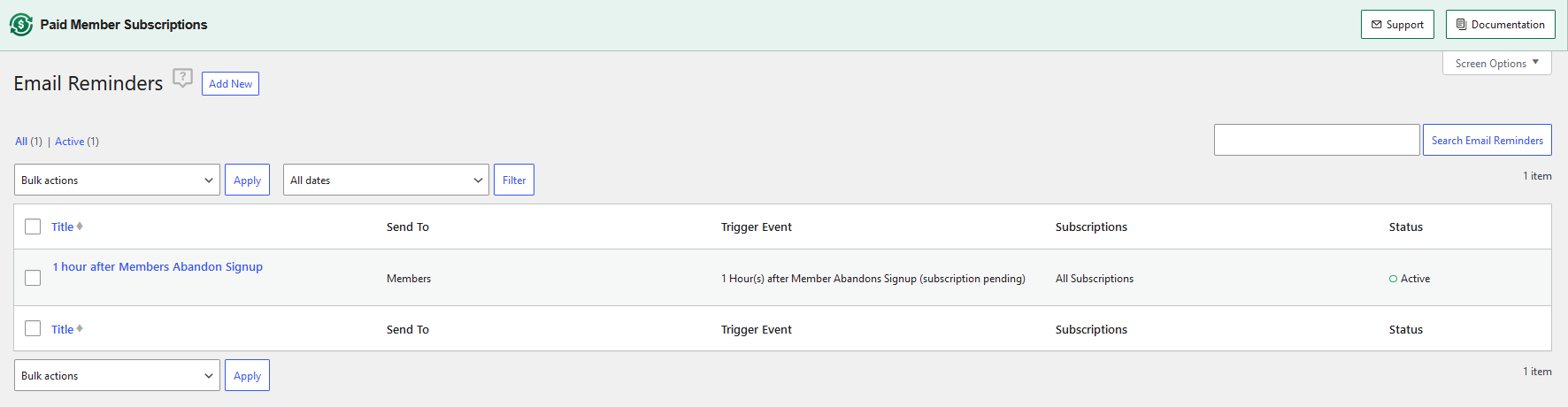The height and width of the screenshot is (407, 1568).
Task: Tick the select-all checkbox in table footer
Action: pos(33,328)
